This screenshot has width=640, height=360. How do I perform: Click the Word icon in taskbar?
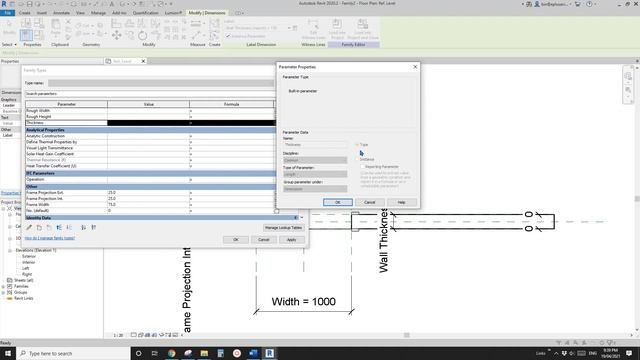[253, 353]
